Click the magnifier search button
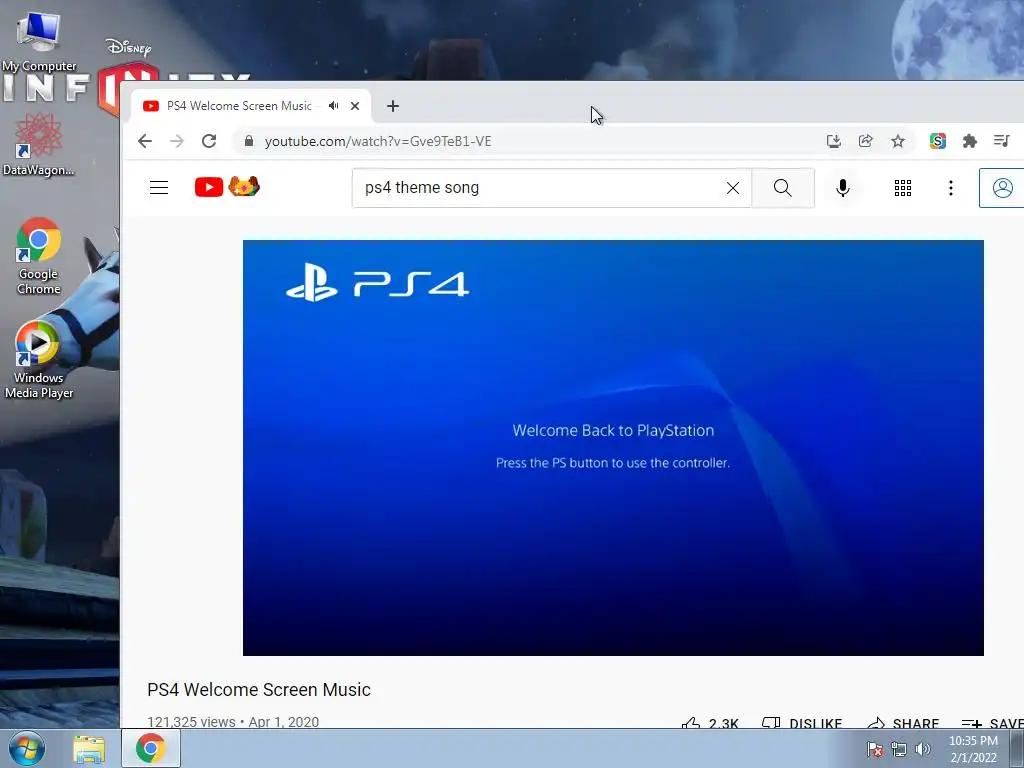Viewport: 1024px width, 768px height. 783,188
